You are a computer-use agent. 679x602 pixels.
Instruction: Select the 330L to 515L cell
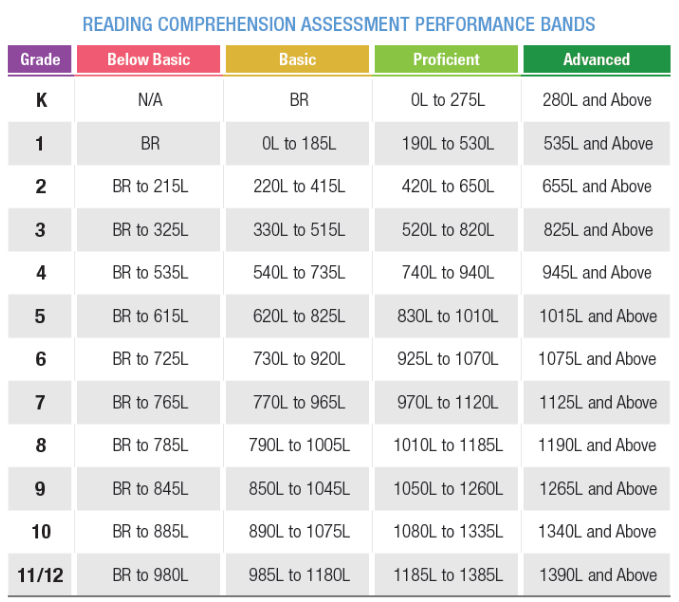297,230
